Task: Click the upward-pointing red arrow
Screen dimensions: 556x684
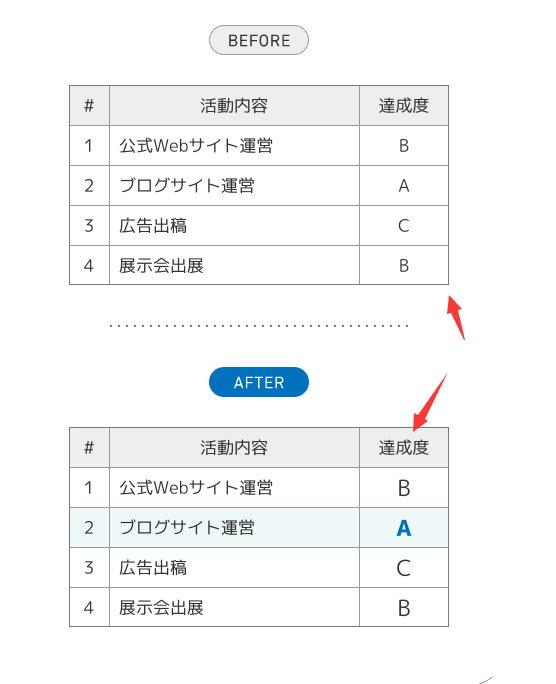Action: point(456,317)
